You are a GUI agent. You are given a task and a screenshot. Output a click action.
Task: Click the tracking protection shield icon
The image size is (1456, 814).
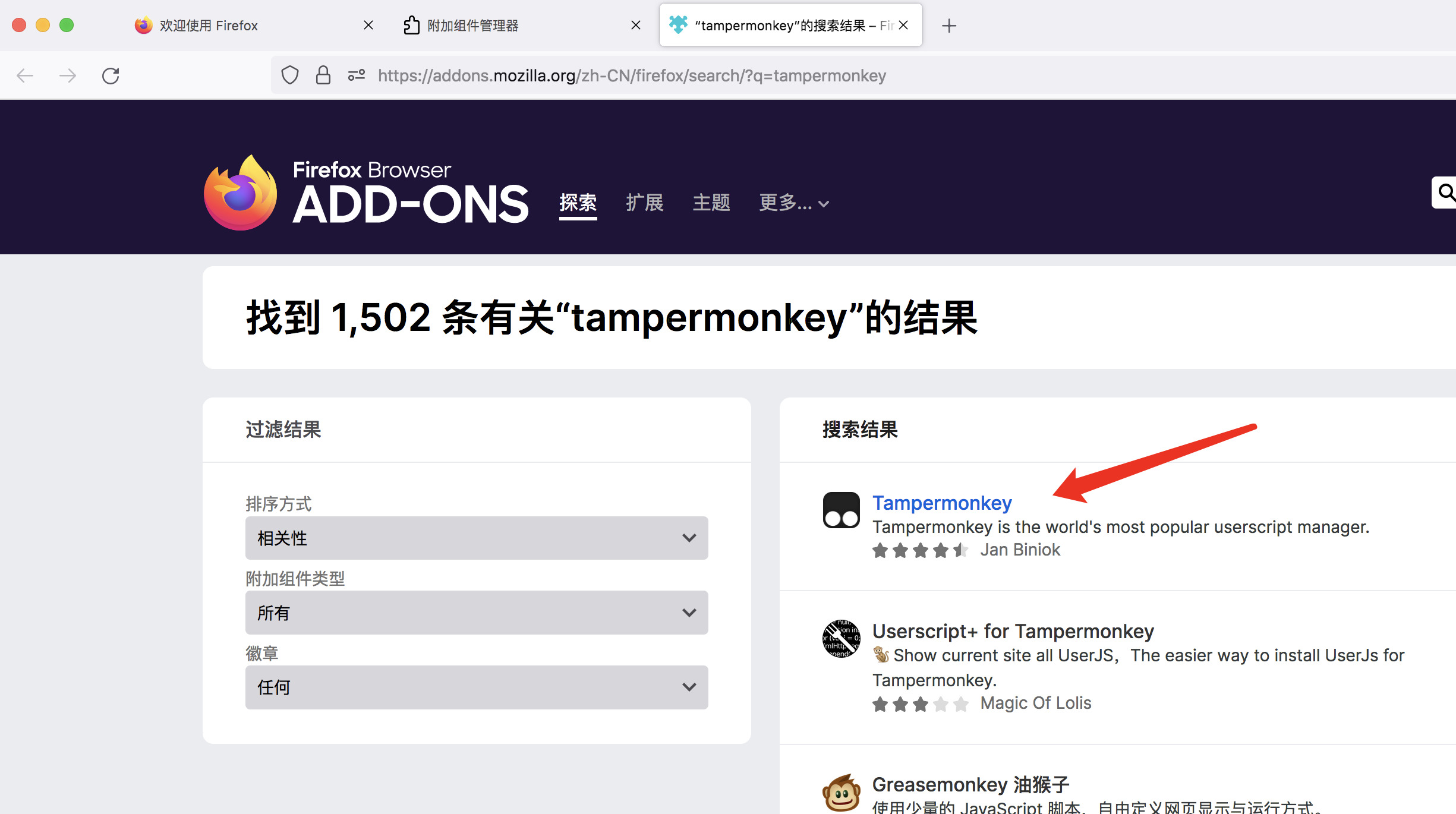[x=289, y=75]
